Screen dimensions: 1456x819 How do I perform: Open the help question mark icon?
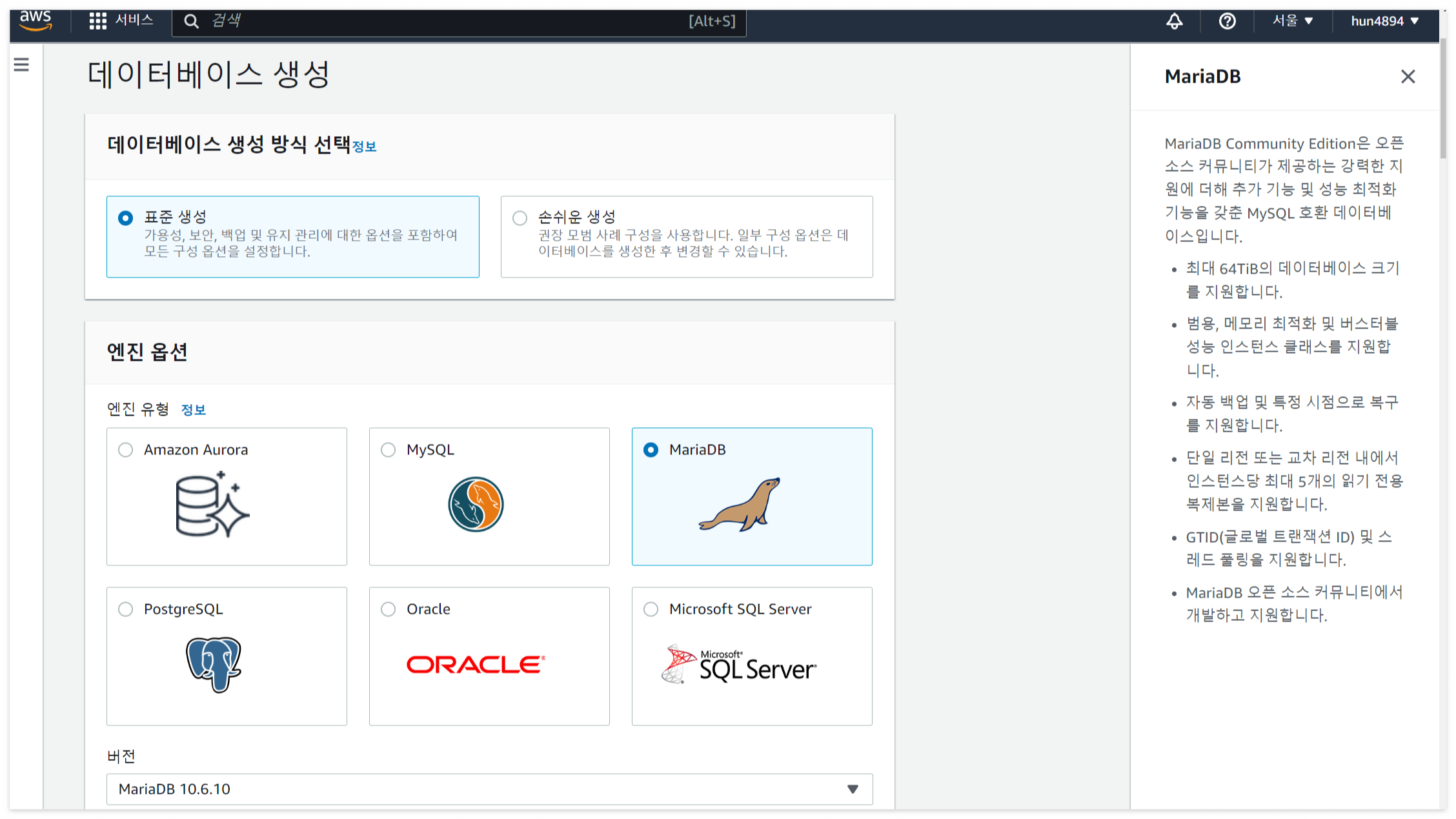coord(1227,21)
